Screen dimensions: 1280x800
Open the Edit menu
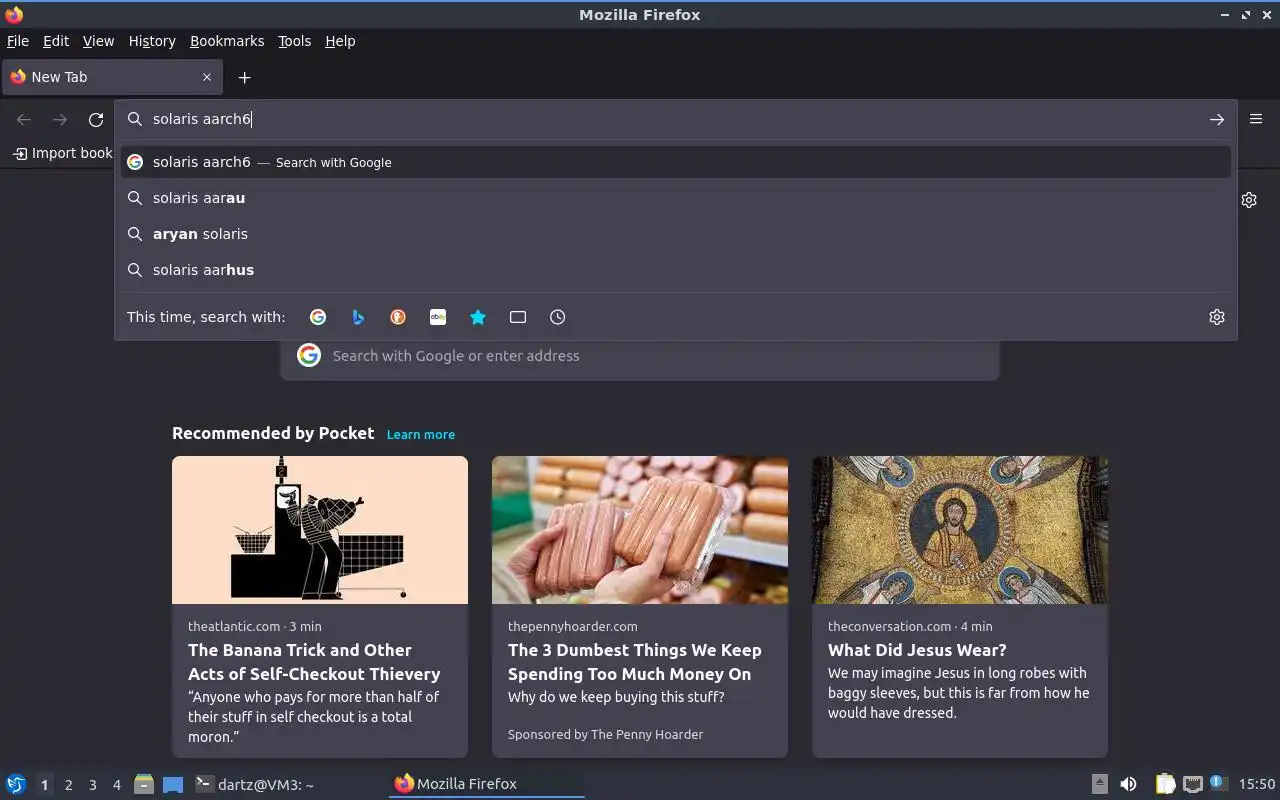[x=56, y=41]
